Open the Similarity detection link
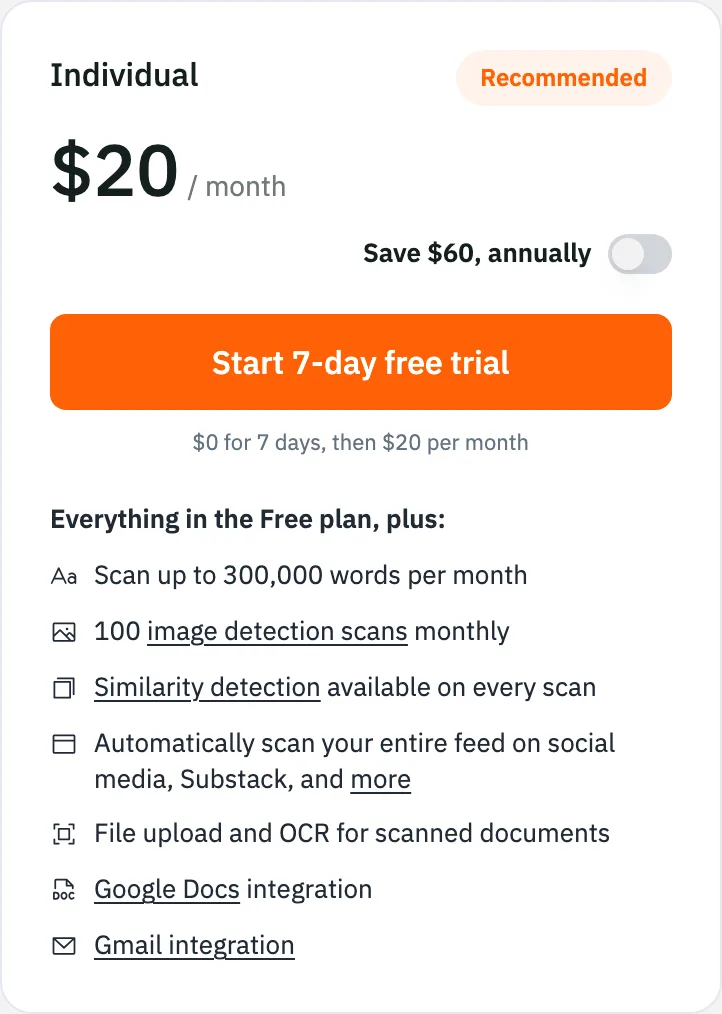Viewport: 722px width, 1014px height. (x=207, y=687)
